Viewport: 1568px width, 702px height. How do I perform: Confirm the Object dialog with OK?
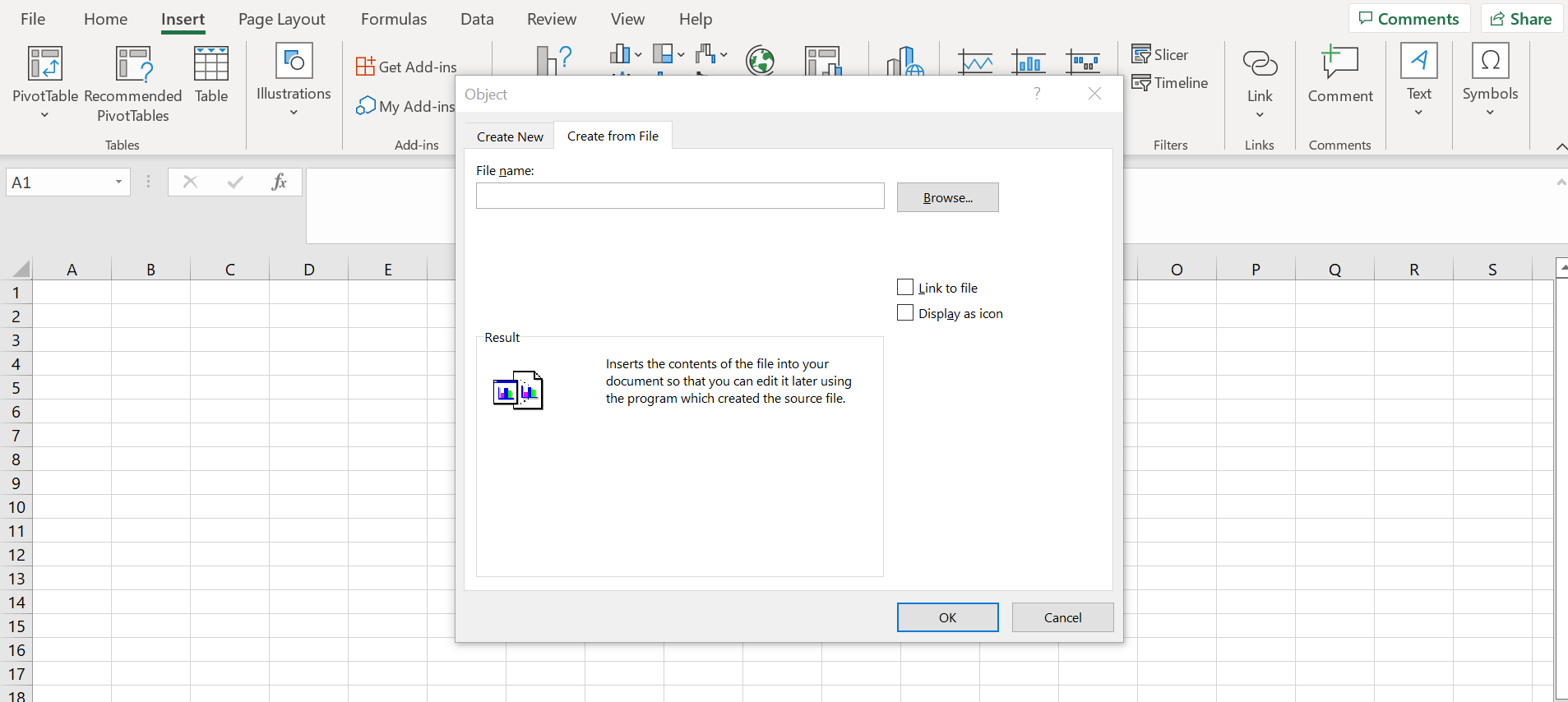[x=948, y=617]
